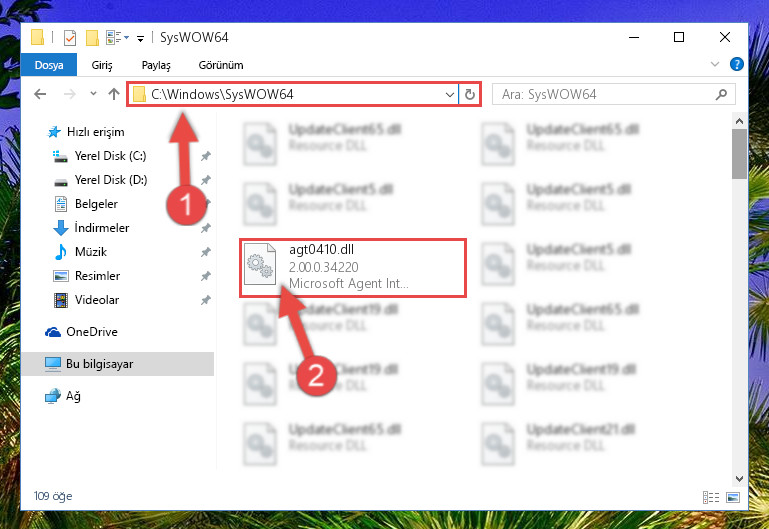Click the vertical scrollbar thumb
The width and height of the screenshot is (769, 529).
point(739,154)
